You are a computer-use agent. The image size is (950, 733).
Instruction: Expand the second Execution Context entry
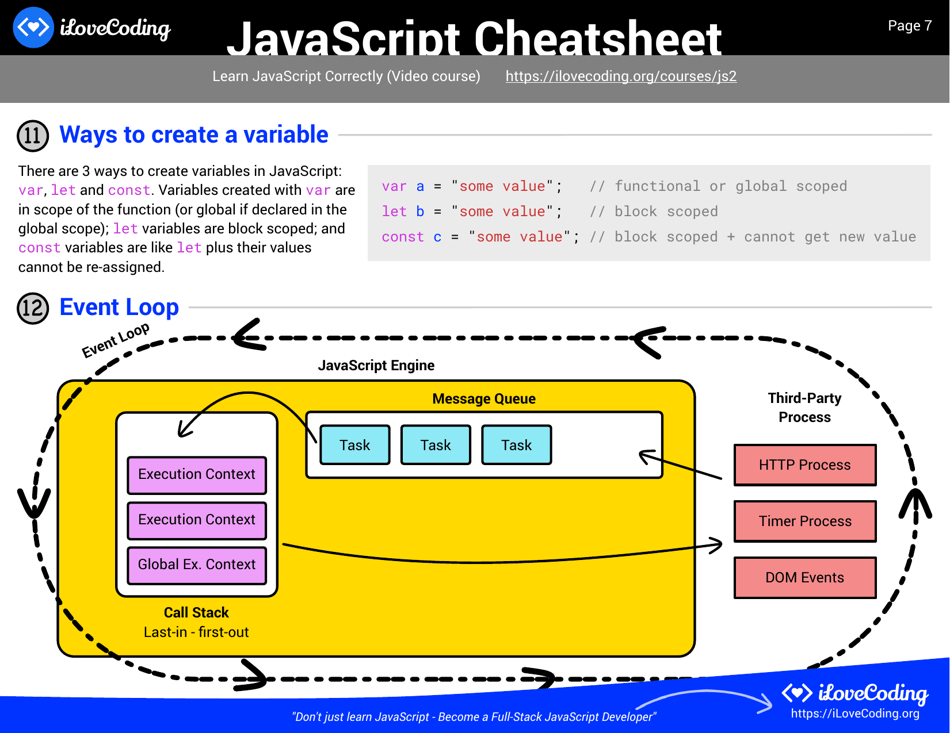coord(196,520)
